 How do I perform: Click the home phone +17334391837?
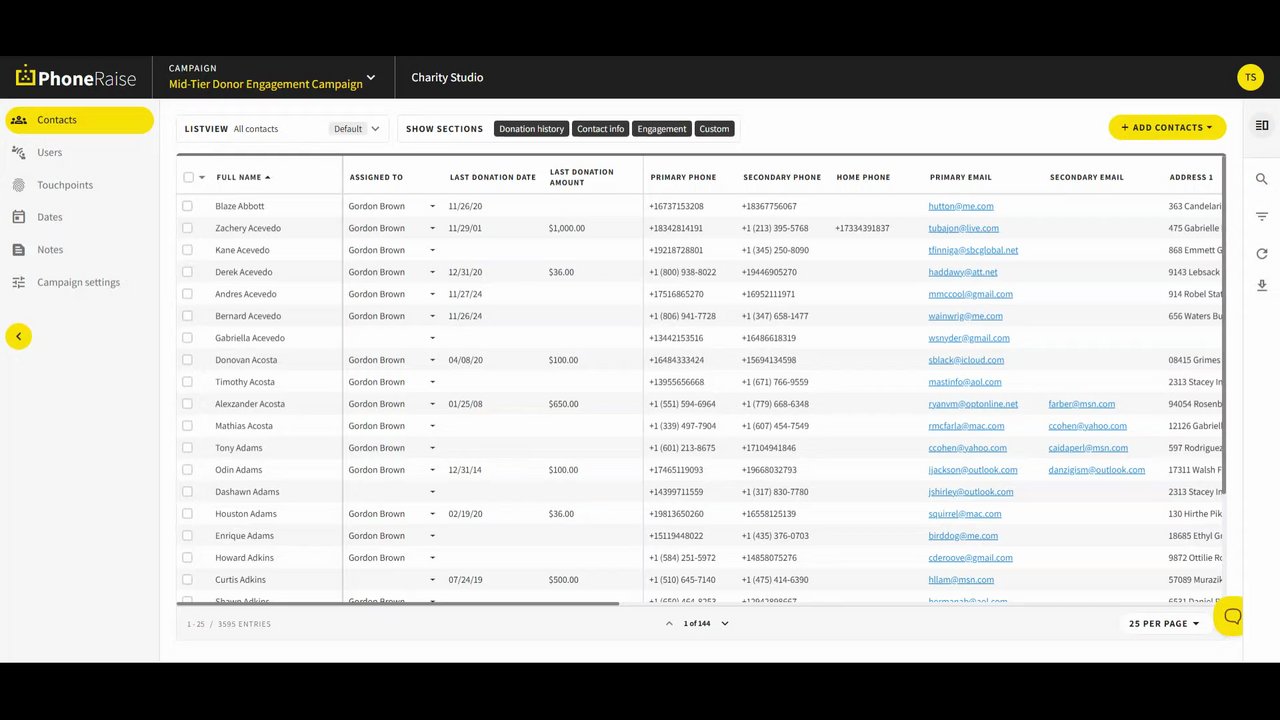(862, 228)
